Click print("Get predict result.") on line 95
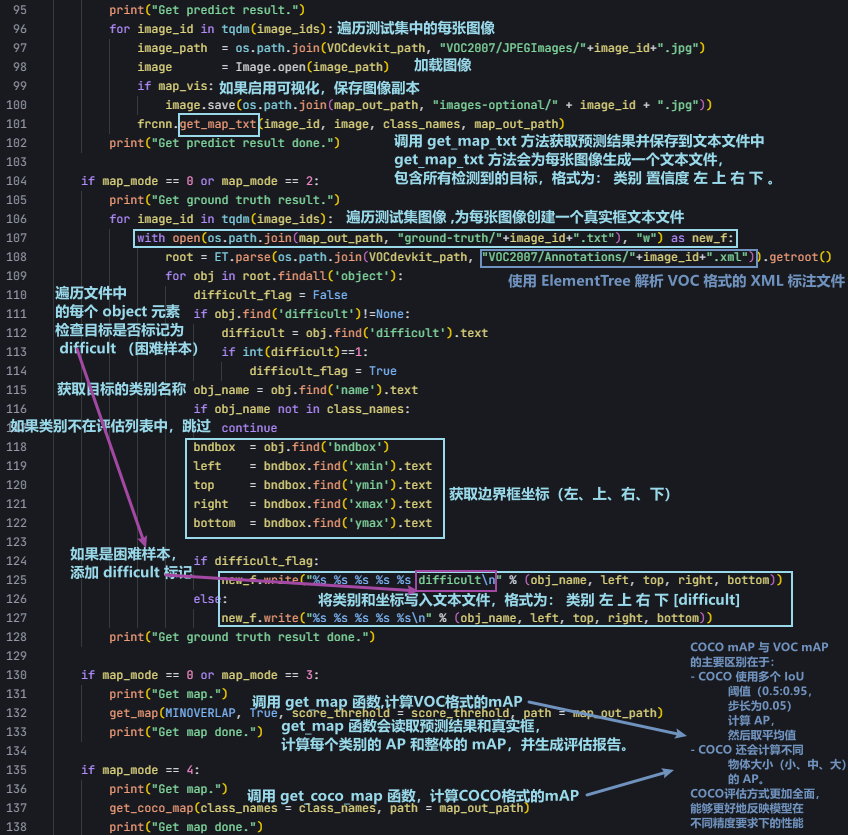 point(207,10)
